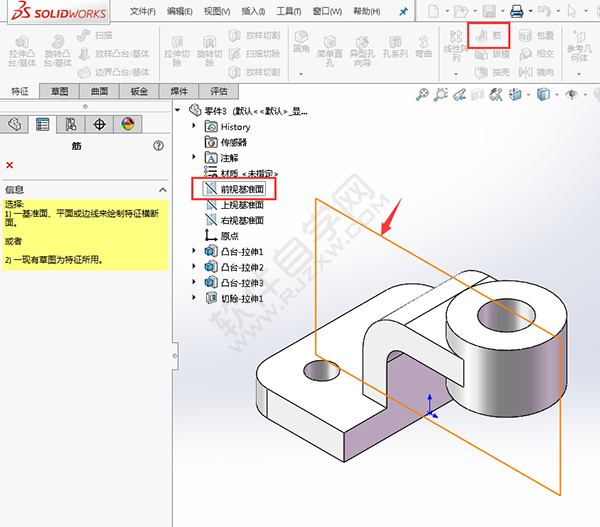Pin the menu bar with pushpin
The image size is (600, 527).
(403, 11)
